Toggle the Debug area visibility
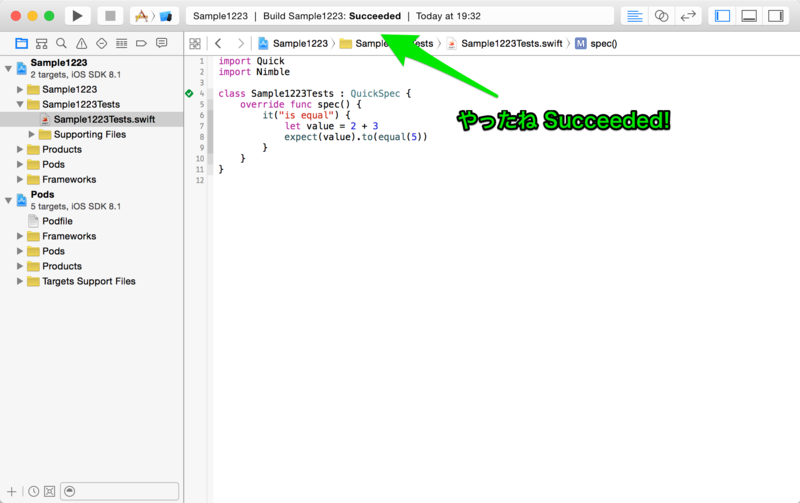This screenshot has height=503, width=800. [x=749, y=16]
